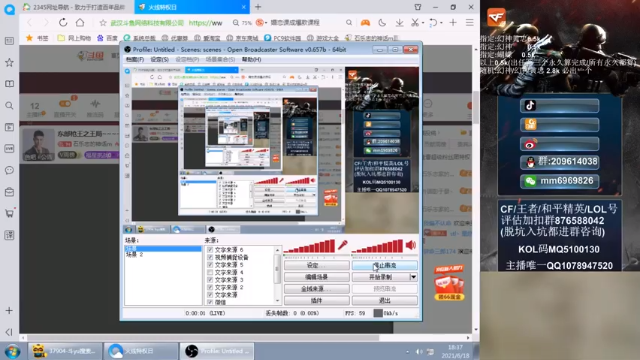This screenshot has width=640, height=360.
Task: Click the taskbar volume tray icon
Action: 419,351
